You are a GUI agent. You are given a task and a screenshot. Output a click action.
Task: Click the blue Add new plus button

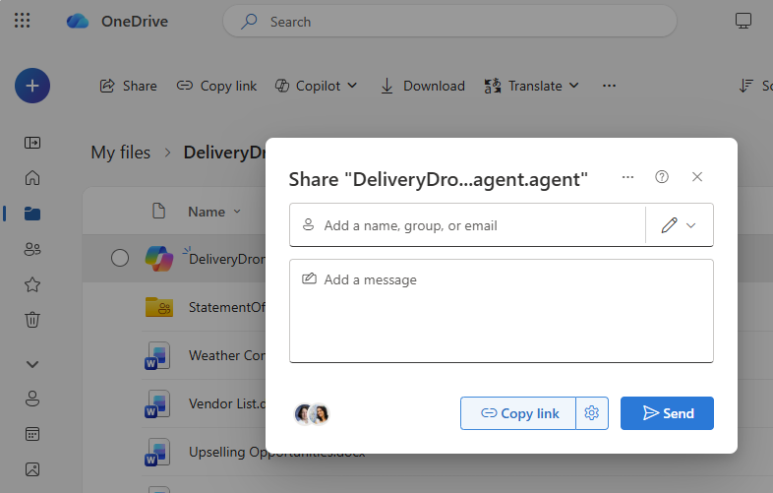click(x=32, y=86)
